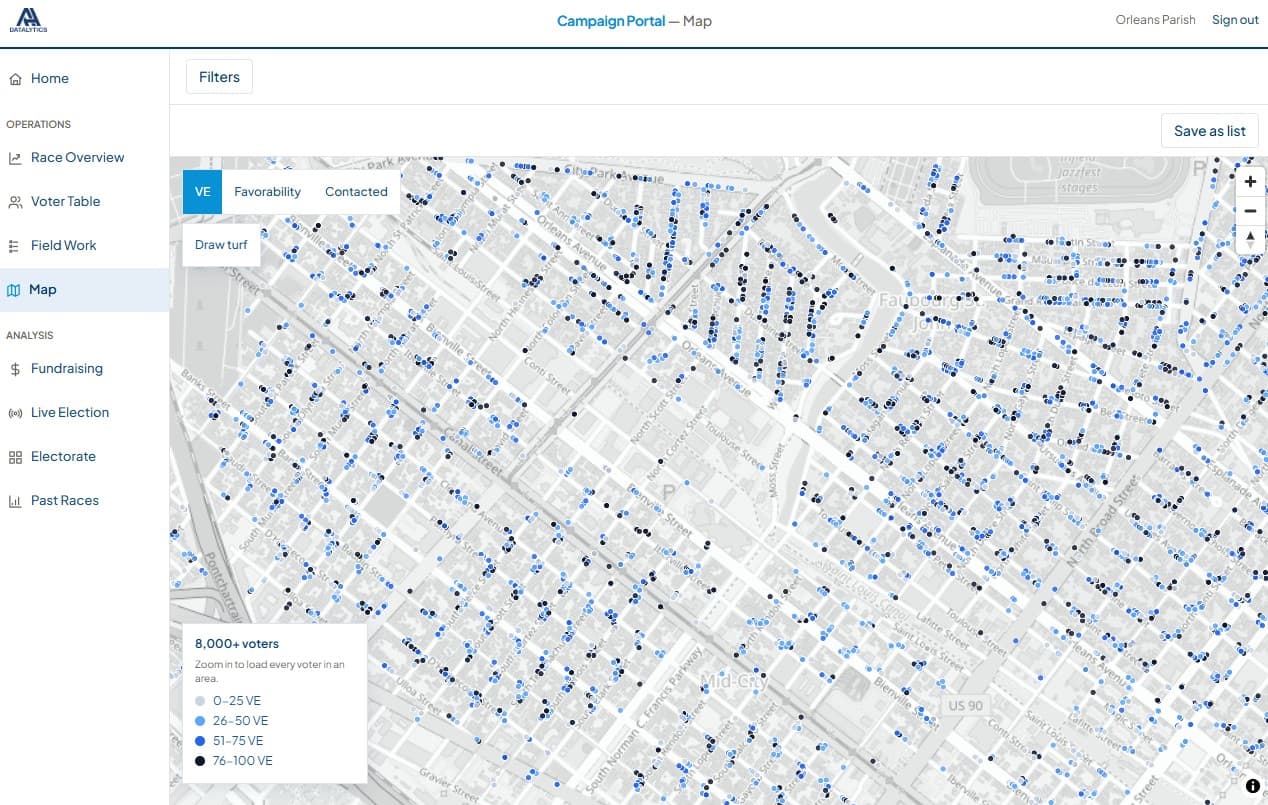Click the OPERATIONS section heading
Image resolution: width=1268 pixels, height=805 pixels.
click(x=39, y=125)
